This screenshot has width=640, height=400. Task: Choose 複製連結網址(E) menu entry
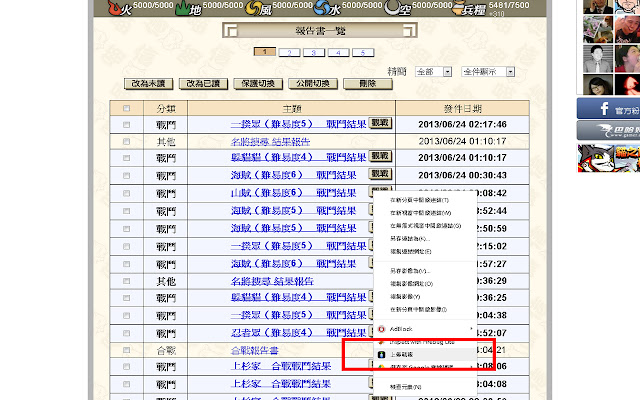pos(425,251)
